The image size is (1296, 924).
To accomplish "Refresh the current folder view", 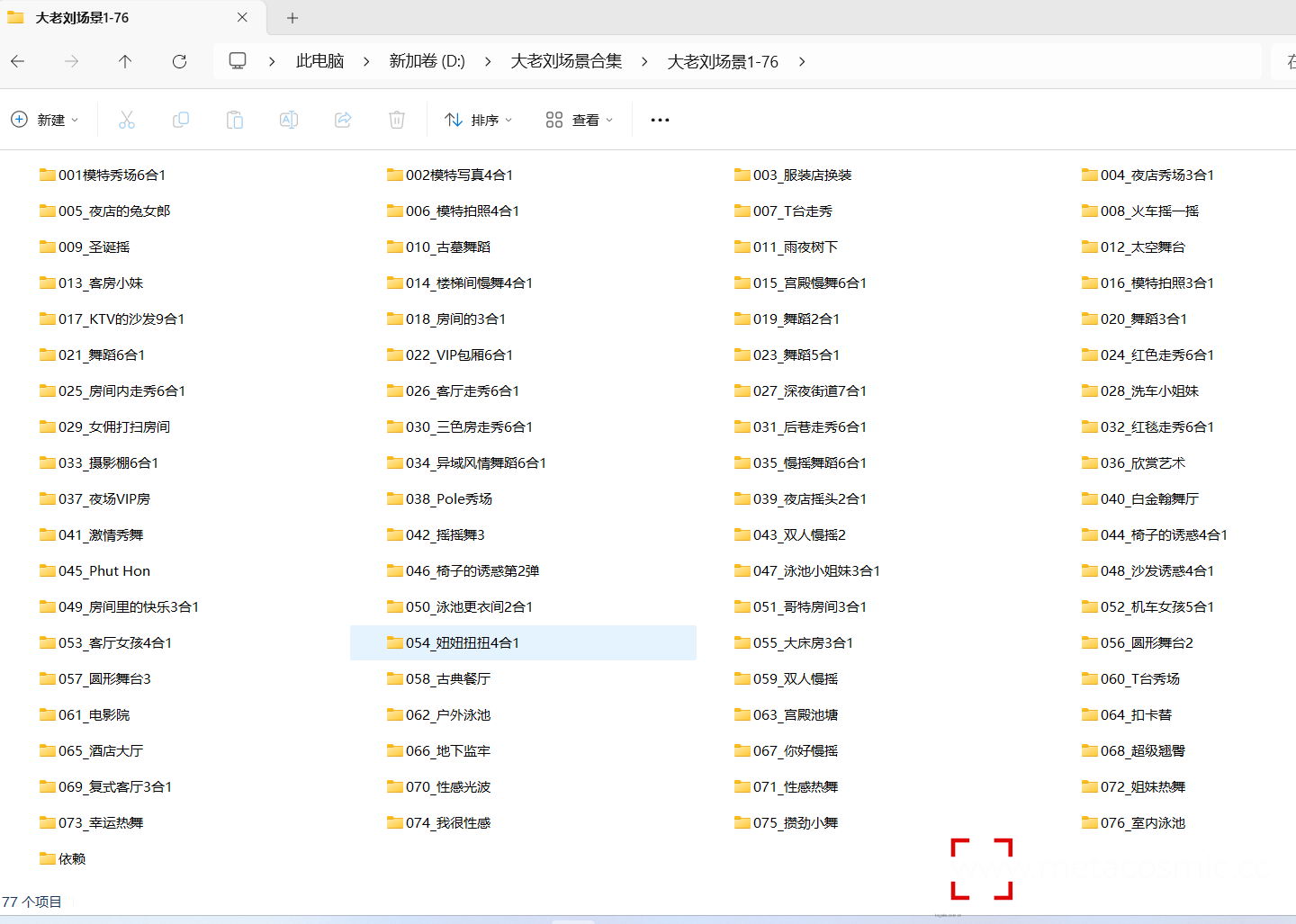I will 179,61.
